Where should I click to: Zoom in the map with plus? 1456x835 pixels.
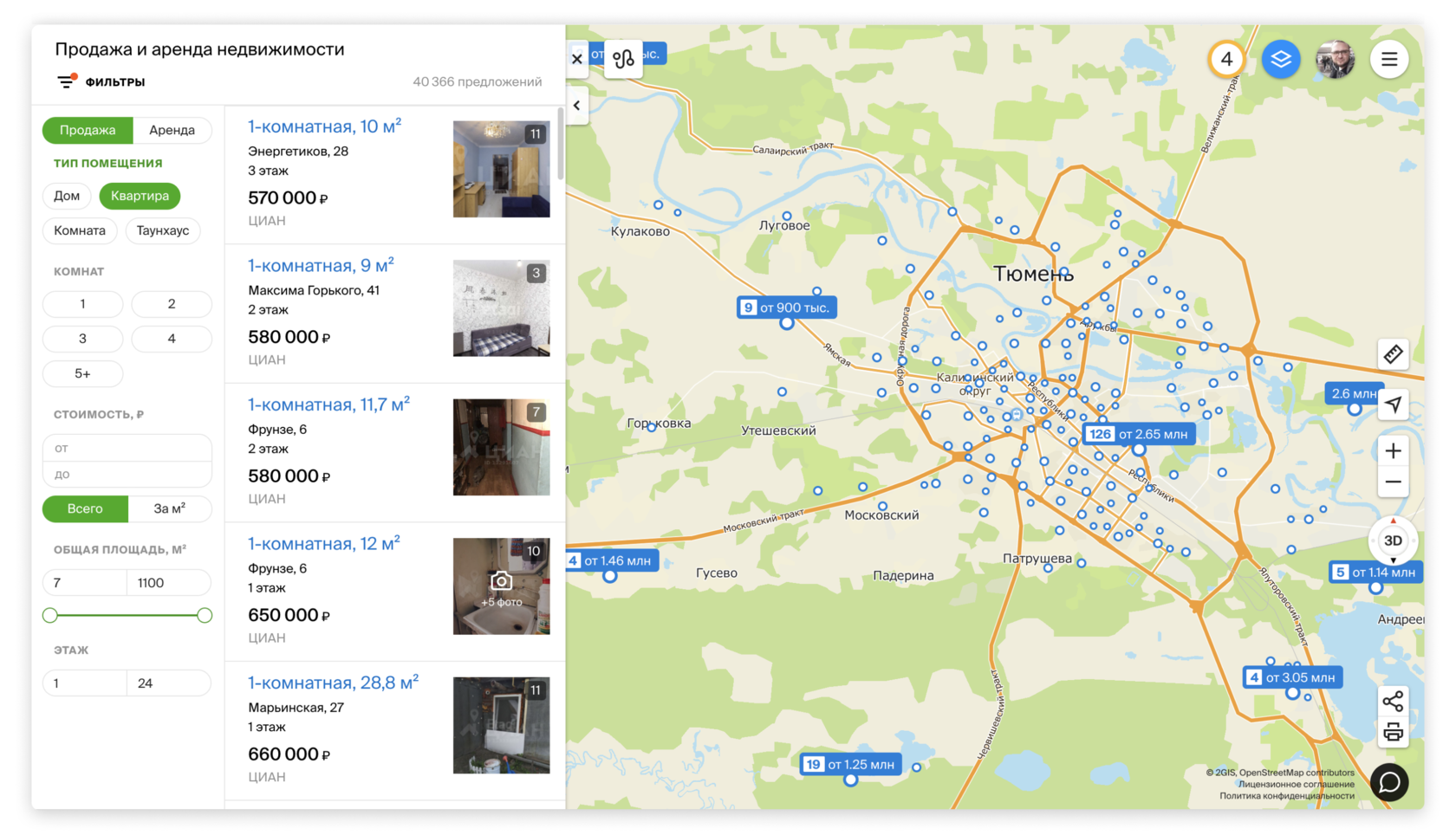pyautogui.click(x=1393, y=451)
